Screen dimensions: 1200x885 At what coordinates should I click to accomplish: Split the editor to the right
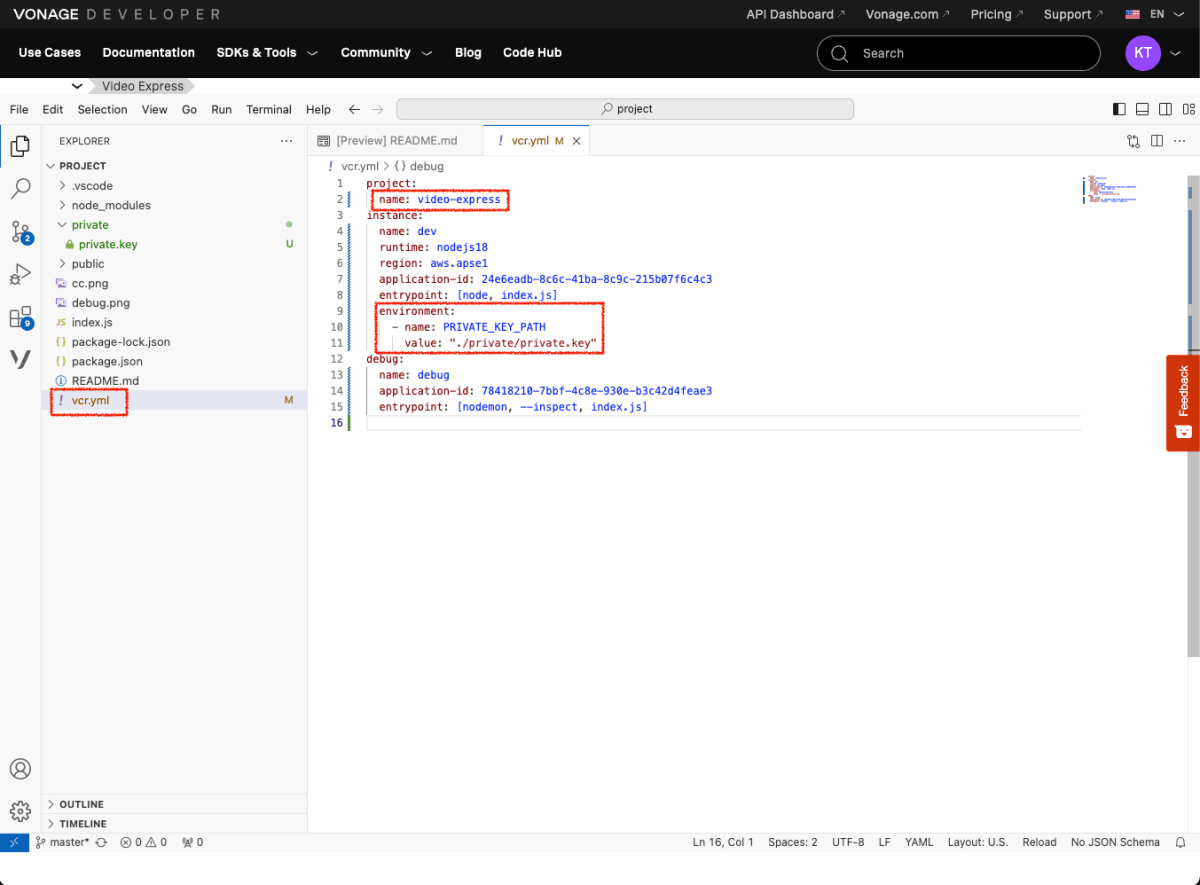coord(1156,141)
